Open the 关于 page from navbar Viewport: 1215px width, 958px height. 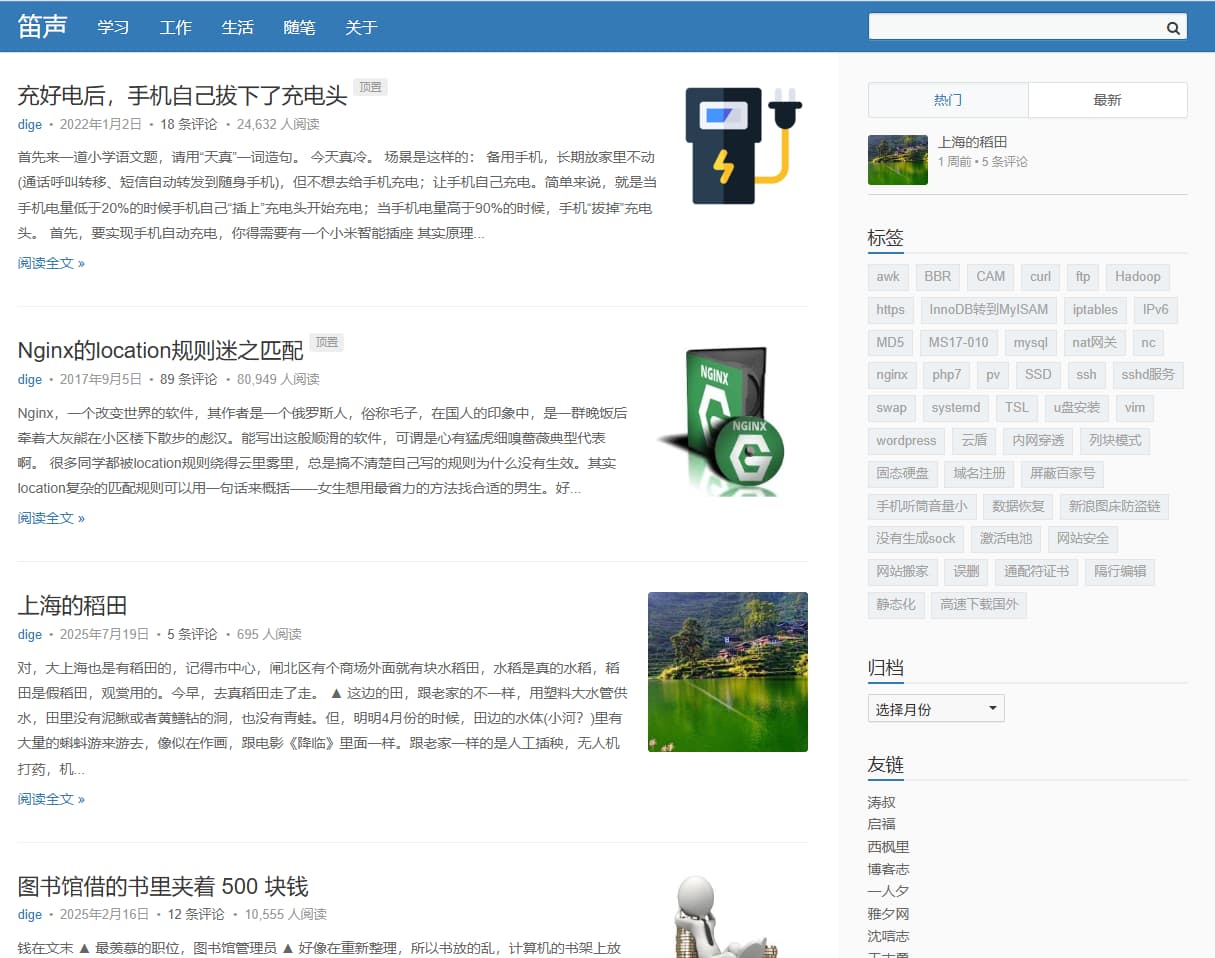[x=361, y=27]
